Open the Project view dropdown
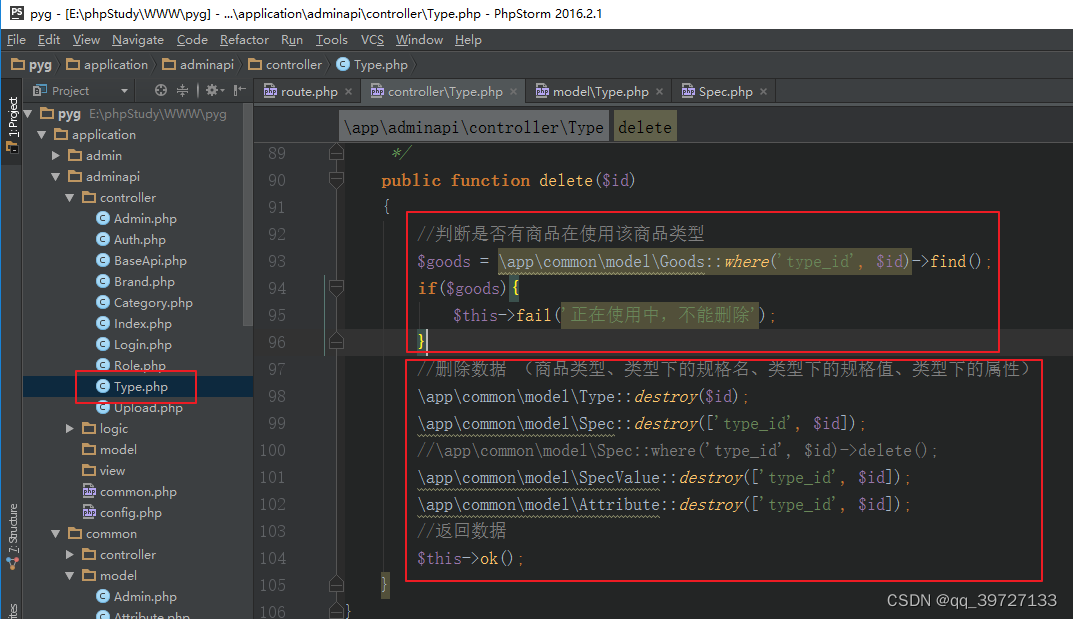The image size is (1073, 619). click(x=124, y=91)
